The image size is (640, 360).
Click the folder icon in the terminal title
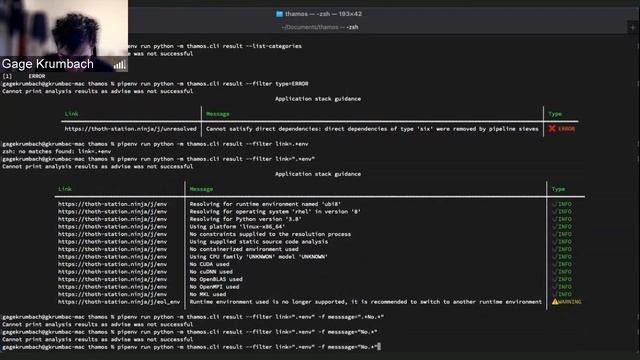point(280,14)
